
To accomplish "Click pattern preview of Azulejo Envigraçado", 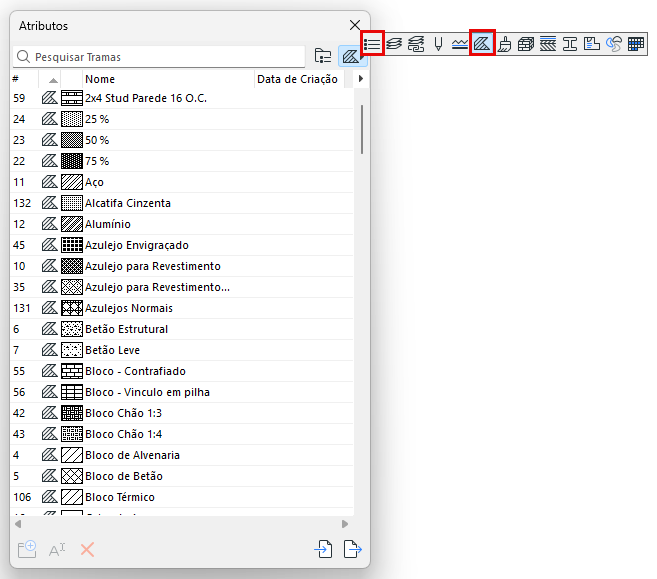I will point(72,245).
